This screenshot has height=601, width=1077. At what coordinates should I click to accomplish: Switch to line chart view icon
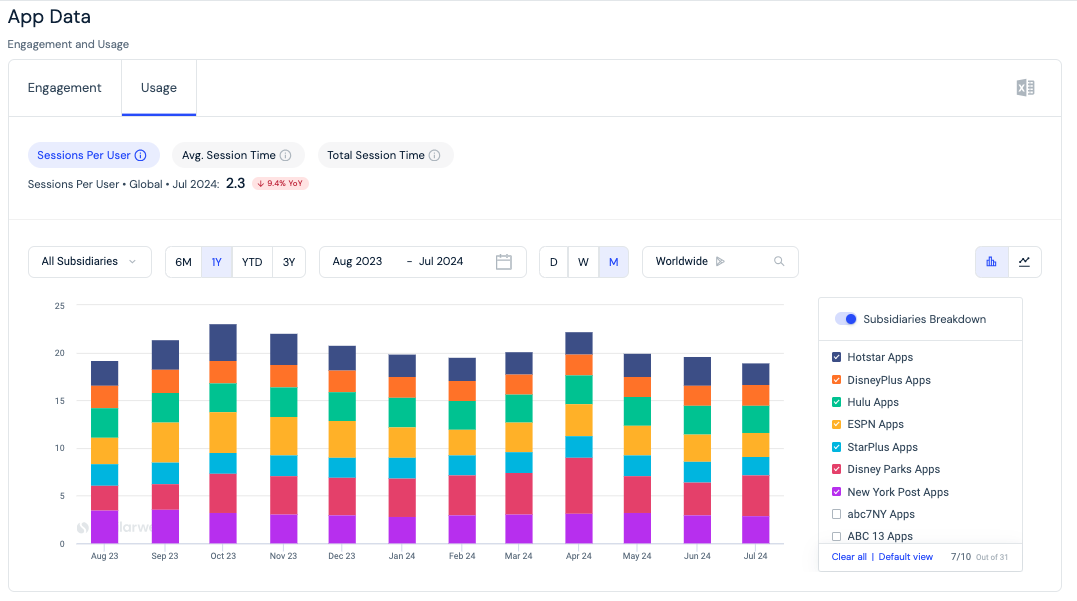pyautogui.click(x=1024, y=262)
